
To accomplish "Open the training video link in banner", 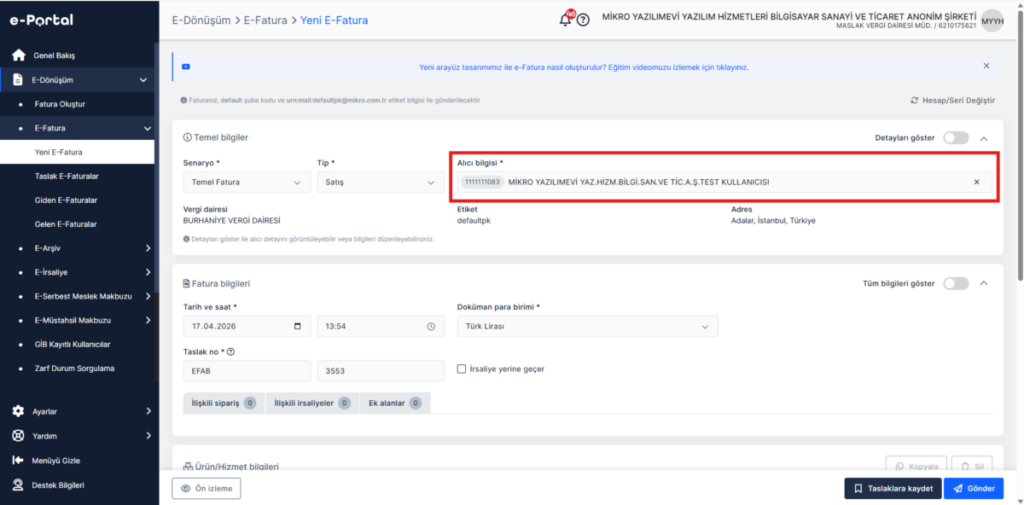I will [583, 67].
